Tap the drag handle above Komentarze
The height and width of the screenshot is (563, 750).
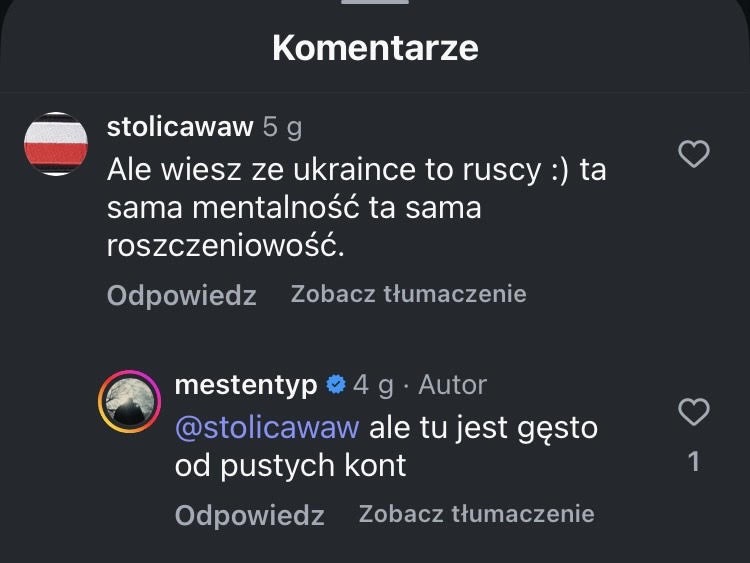point(375,3)
